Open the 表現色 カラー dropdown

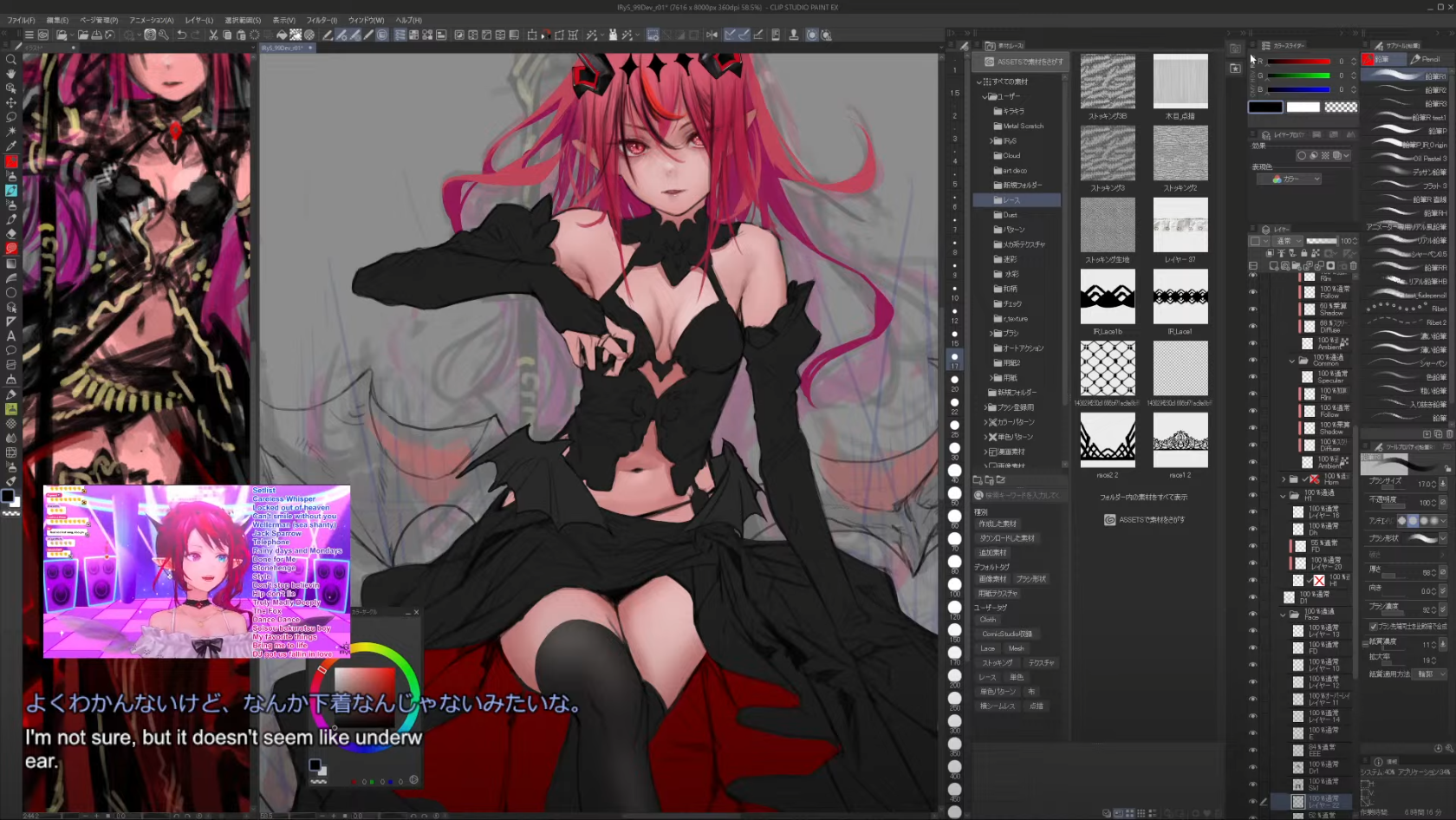pyautogui.click(x=1289, y=179)
